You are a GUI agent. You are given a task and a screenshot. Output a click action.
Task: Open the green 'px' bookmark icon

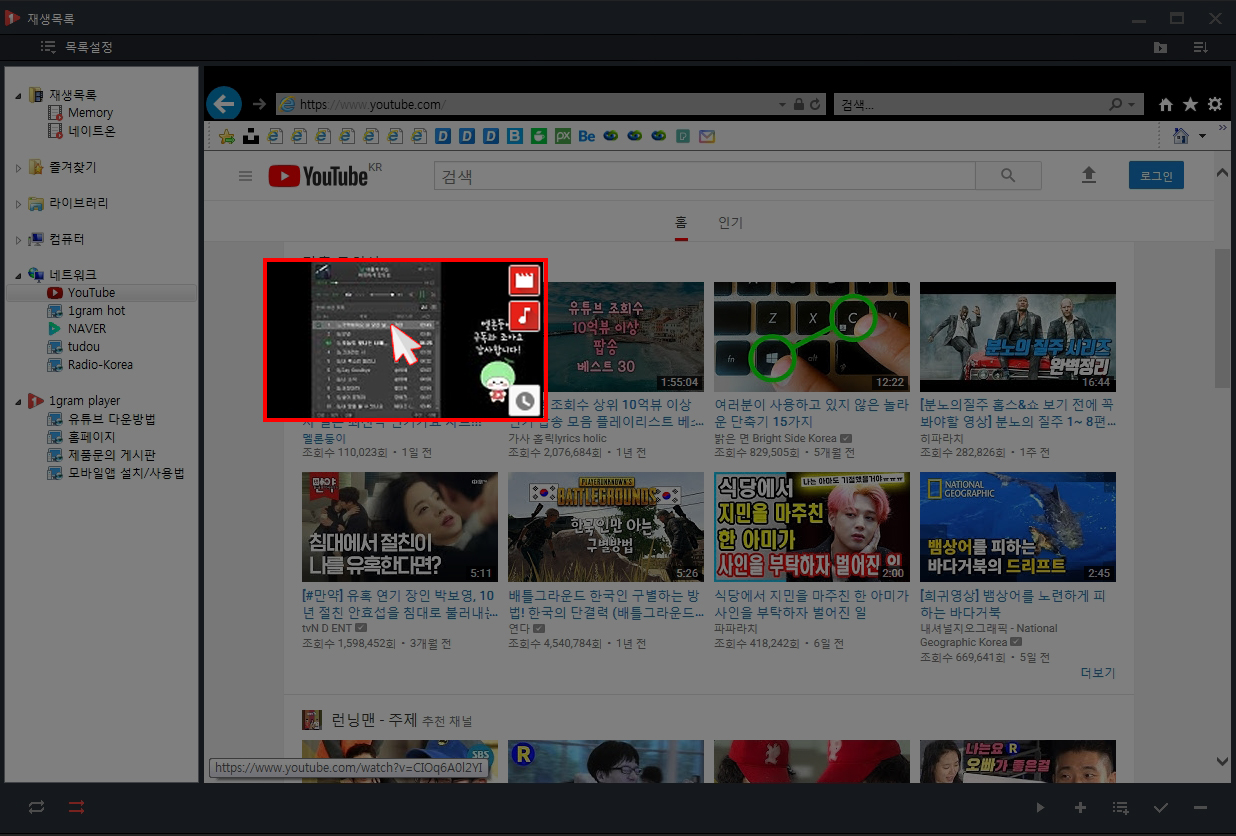click(x=563, y=136)
